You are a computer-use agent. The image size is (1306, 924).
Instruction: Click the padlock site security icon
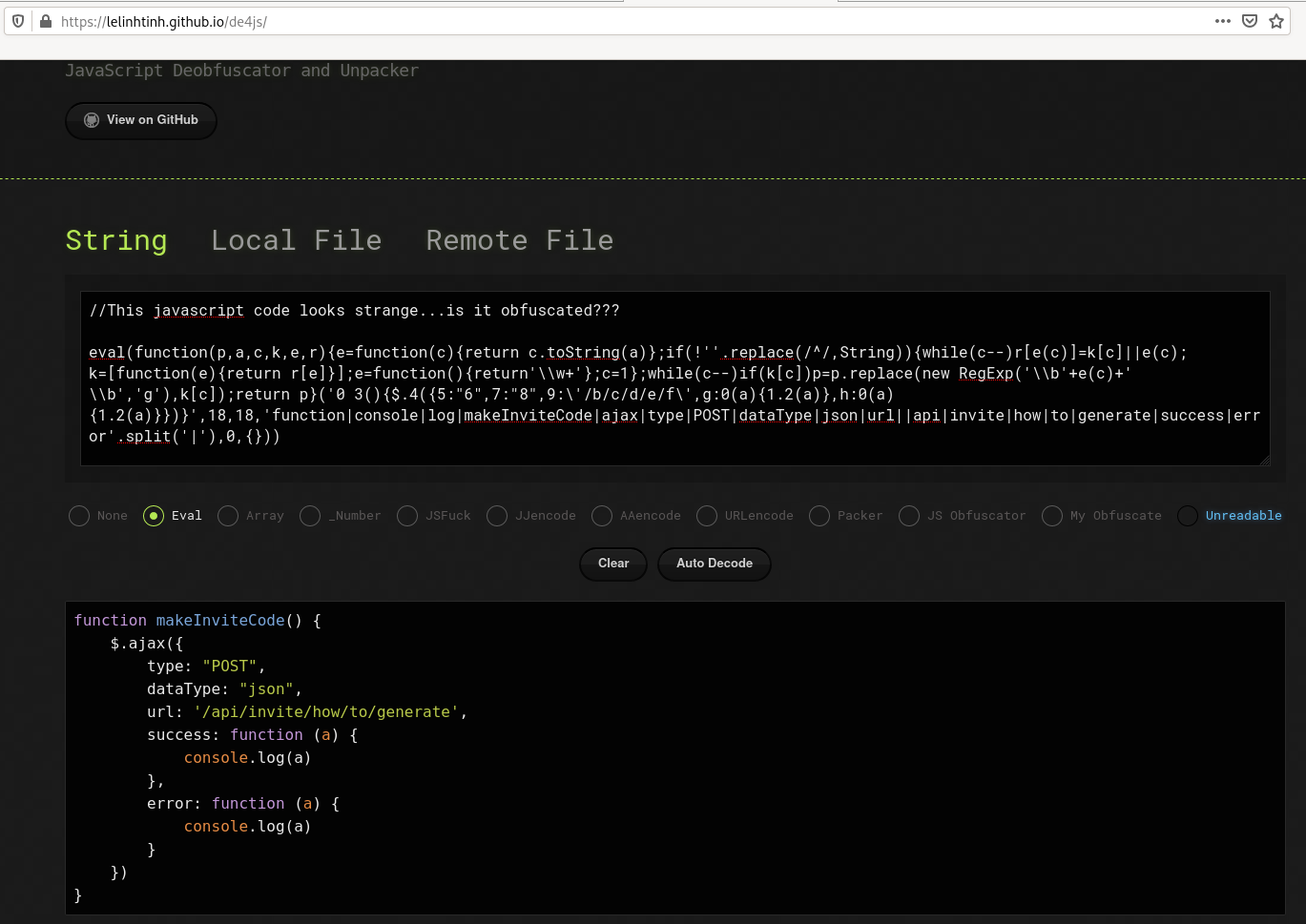(45, 21)
